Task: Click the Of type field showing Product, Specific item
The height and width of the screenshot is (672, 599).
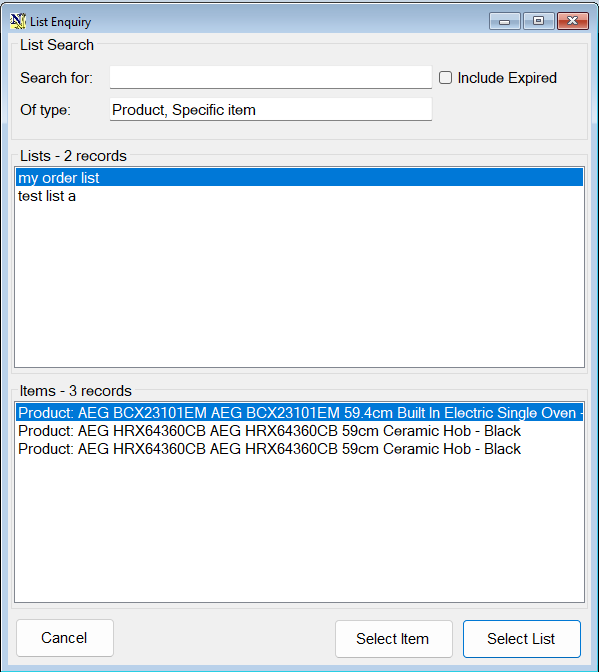Action: [x=270, y=109]
